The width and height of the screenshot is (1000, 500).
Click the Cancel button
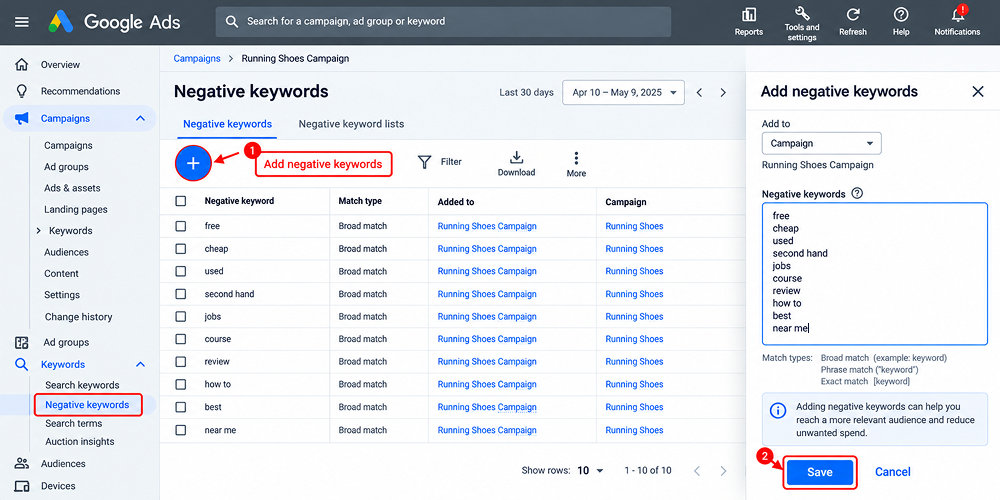tap(892, 472)
